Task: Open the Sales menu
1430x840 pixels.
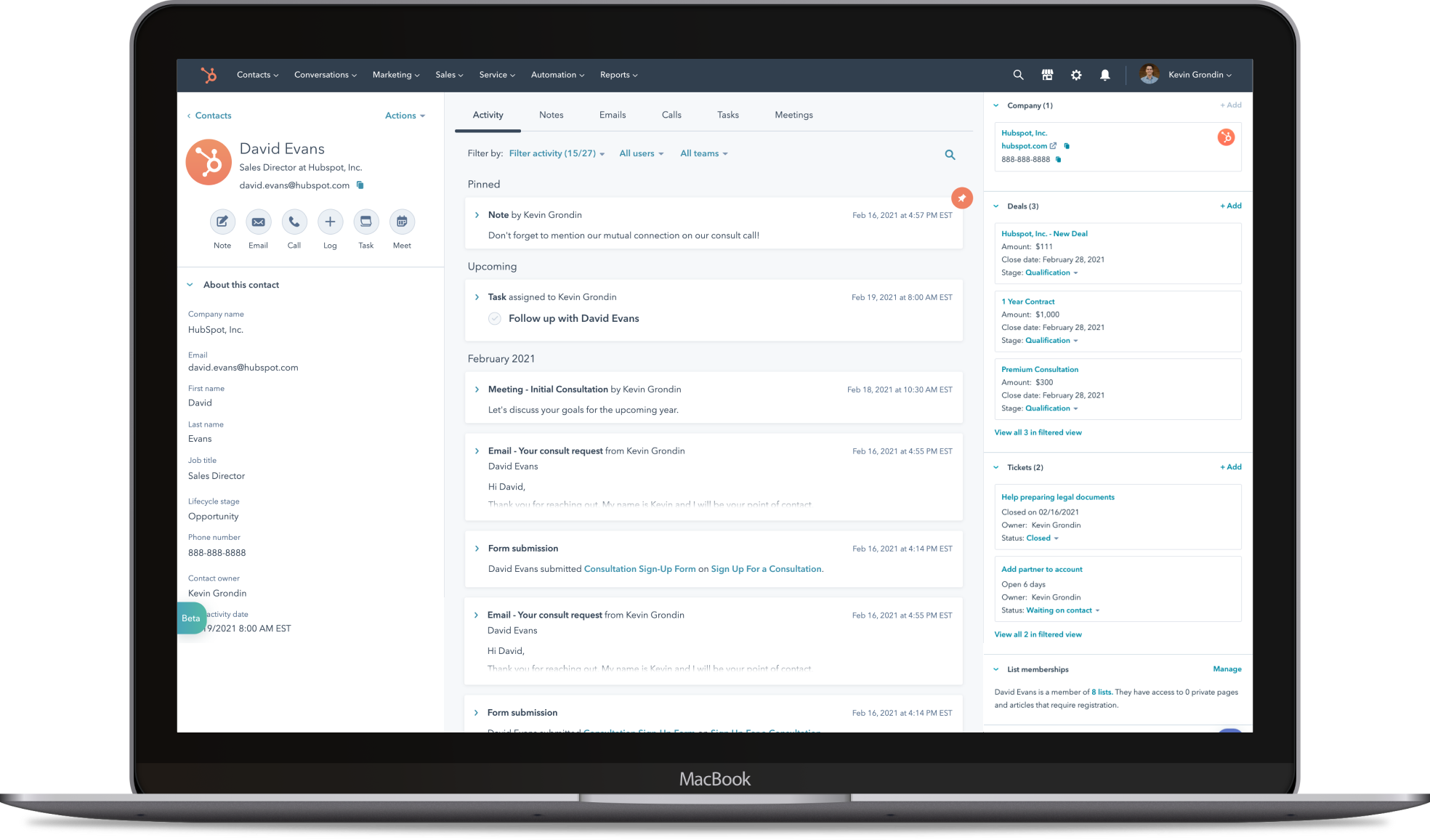Action: [448, 75]
